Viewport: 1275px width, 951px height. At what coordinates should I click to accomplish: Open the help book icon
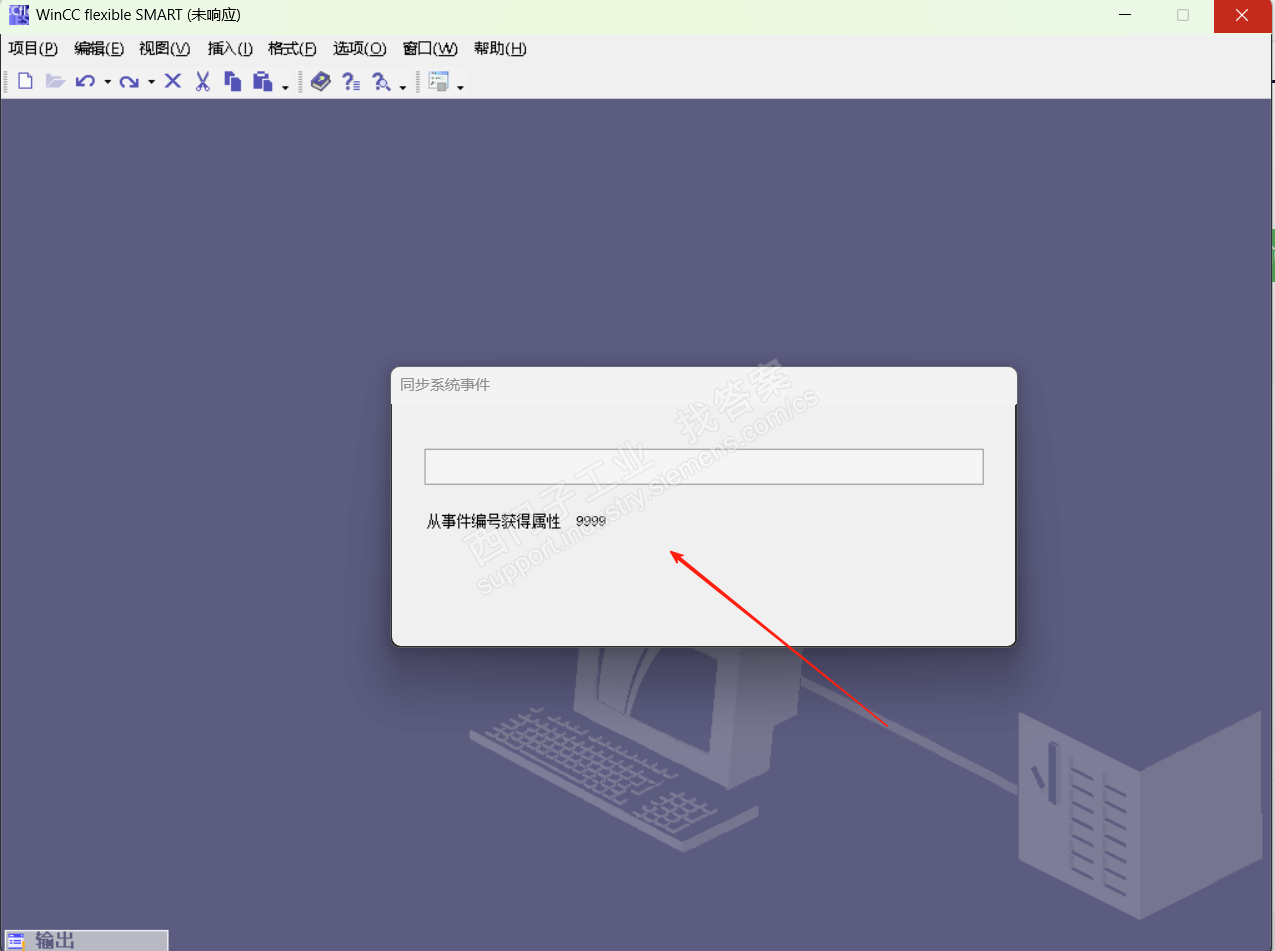[320, 82]
